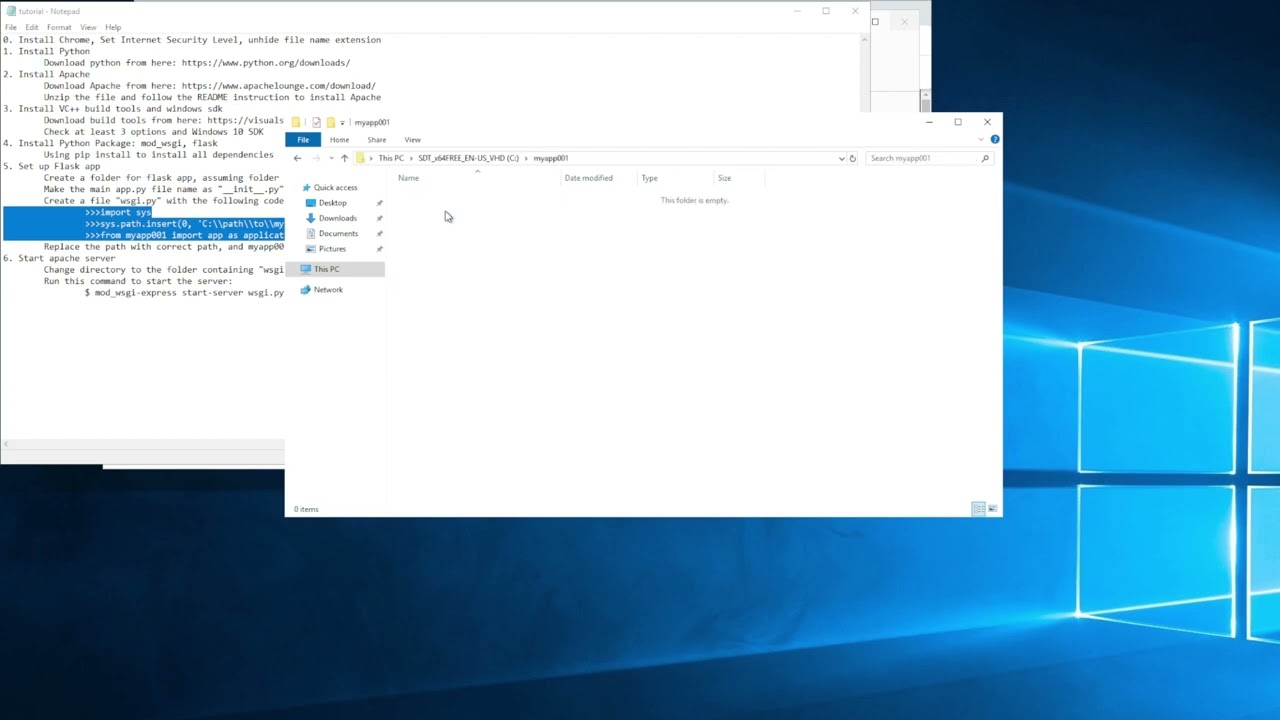The height and width of the screenshot is (720, 1280).
Task: Click the Properties quick access toolbar icon
Action: pyautogui.click(x=316, y=122)
